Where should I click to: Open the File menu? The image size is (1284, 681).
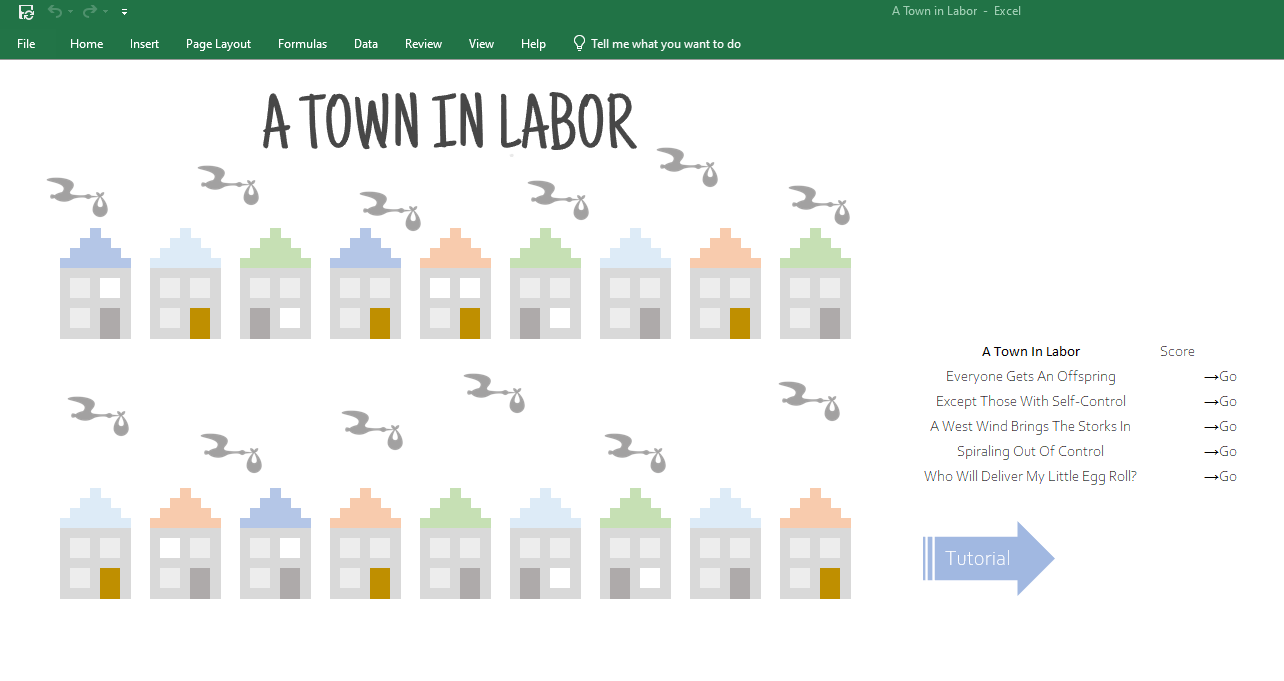(x=26, y=44)
